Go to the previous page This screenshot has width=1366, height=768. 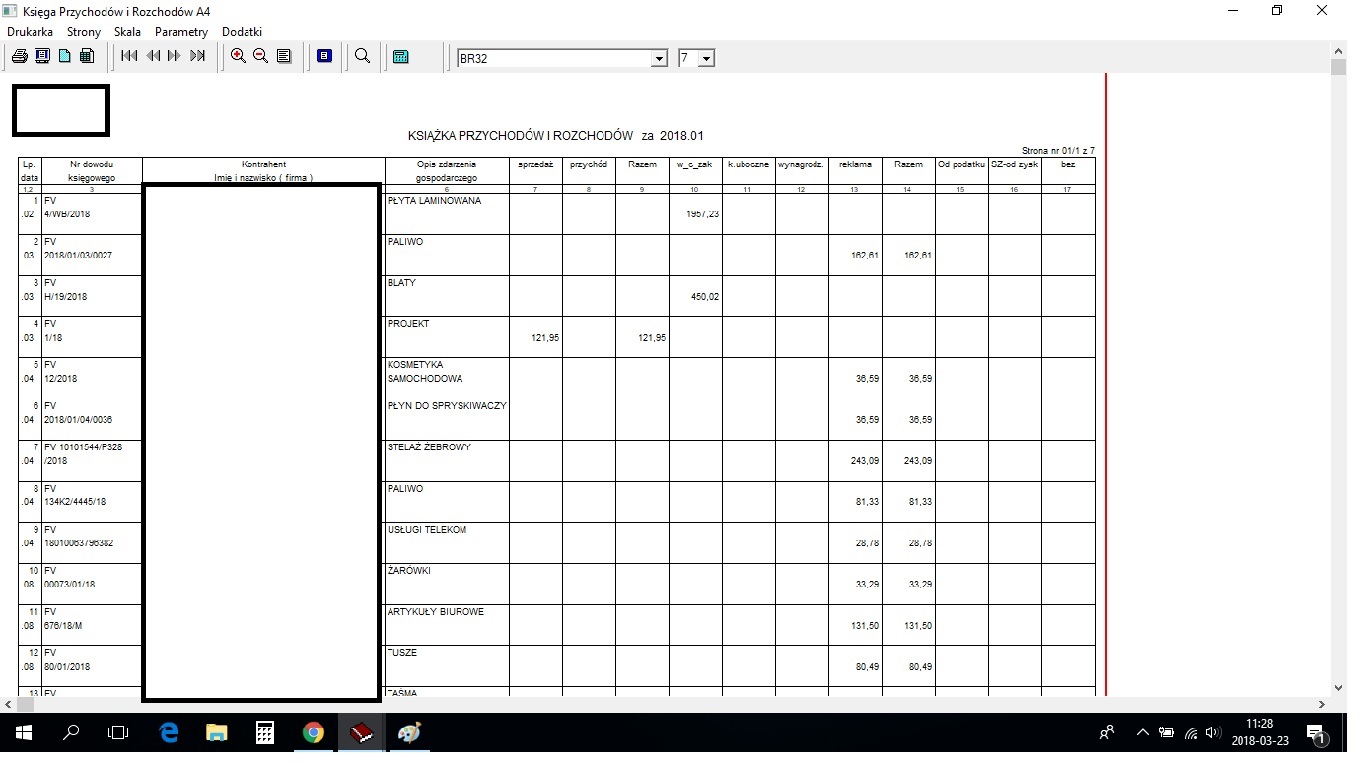point(153,57)
